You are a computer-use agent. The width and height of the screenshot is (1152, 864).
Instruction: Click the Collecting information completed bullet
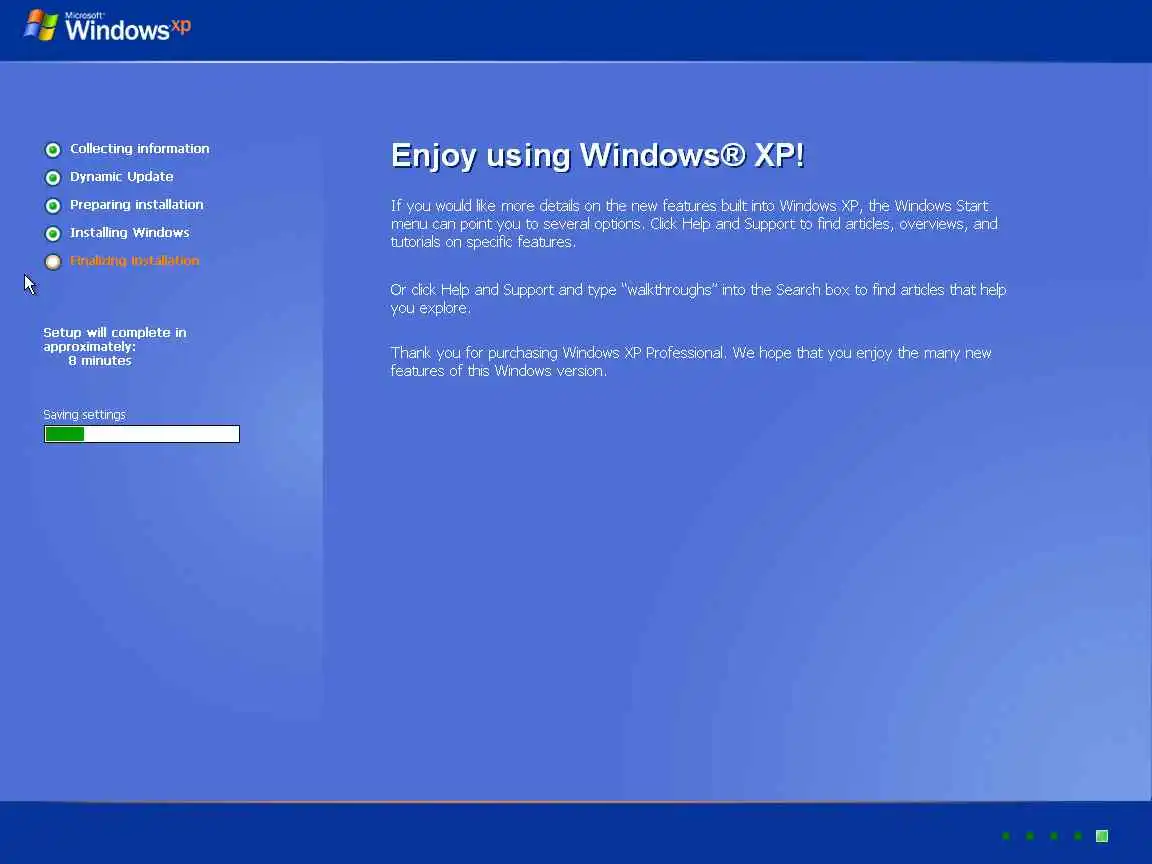tap(53, 150)
